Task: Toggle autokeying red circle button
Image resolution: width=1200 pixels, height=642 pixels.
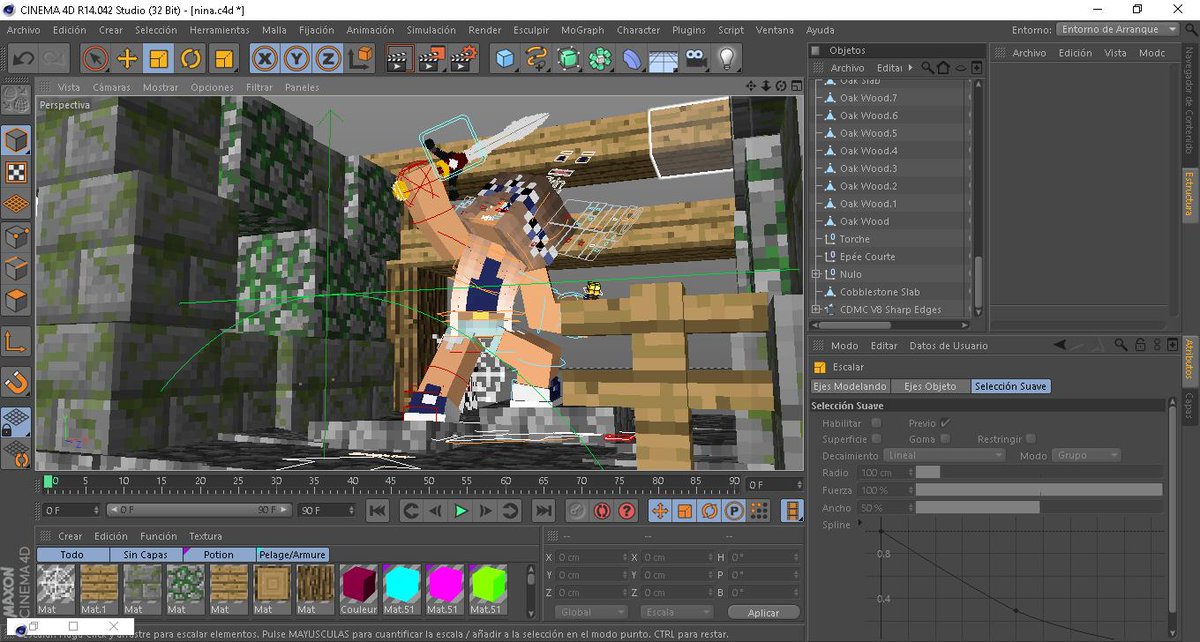Action: pos(602,510)
